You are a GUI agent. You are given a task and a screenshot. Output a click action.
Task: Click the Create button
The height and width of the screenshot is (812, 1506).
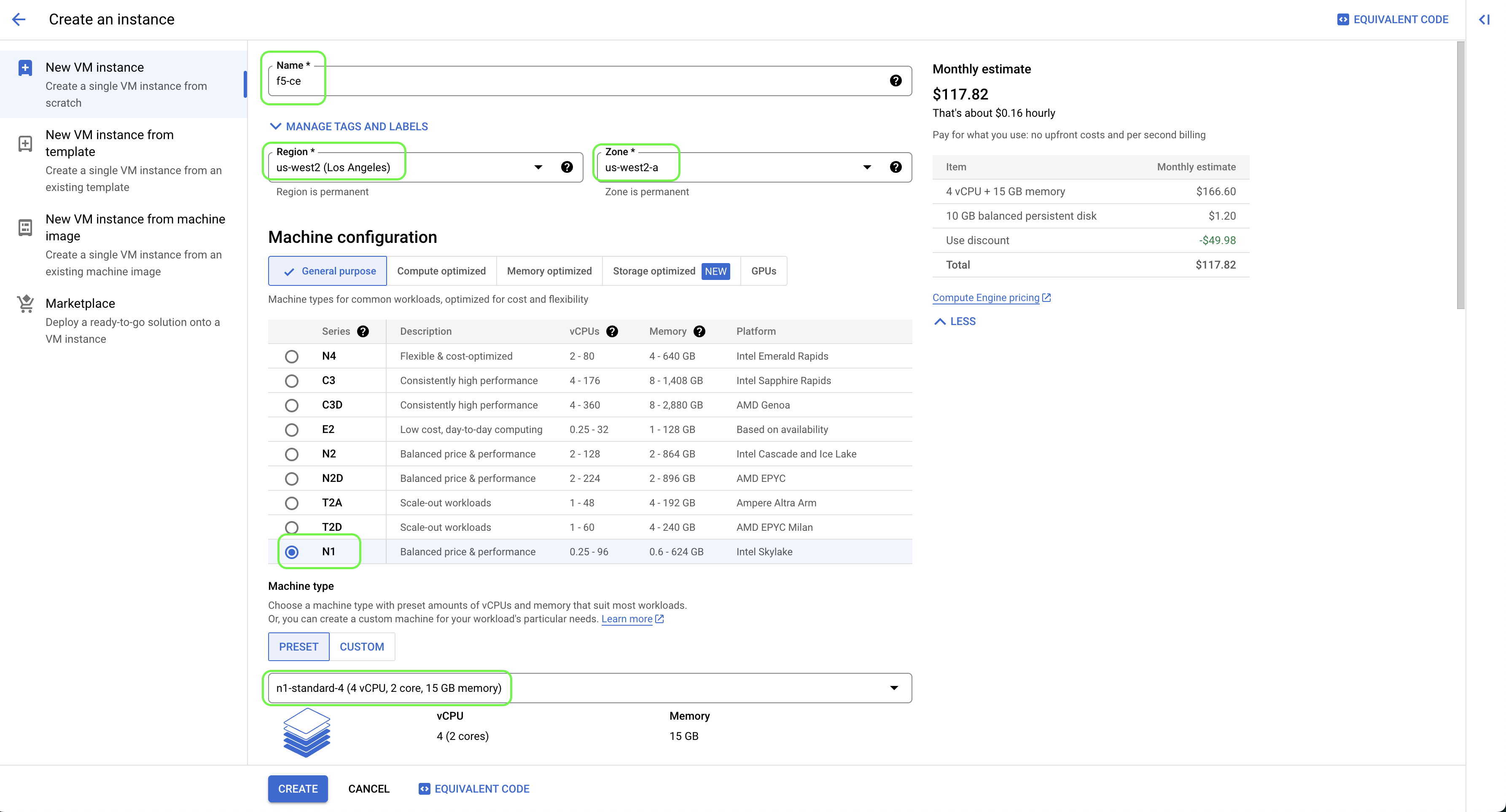pyautogui.click(x=298, y=789)
